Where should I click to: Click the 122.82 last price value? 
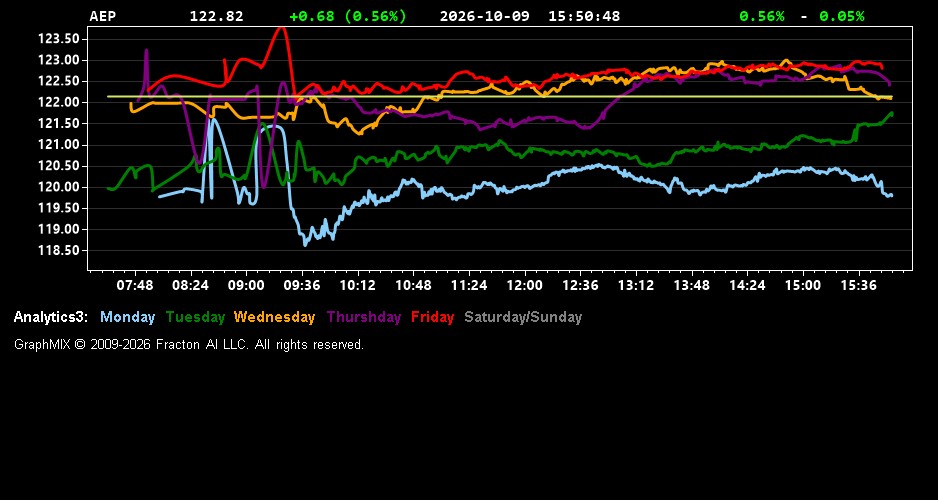217,16
